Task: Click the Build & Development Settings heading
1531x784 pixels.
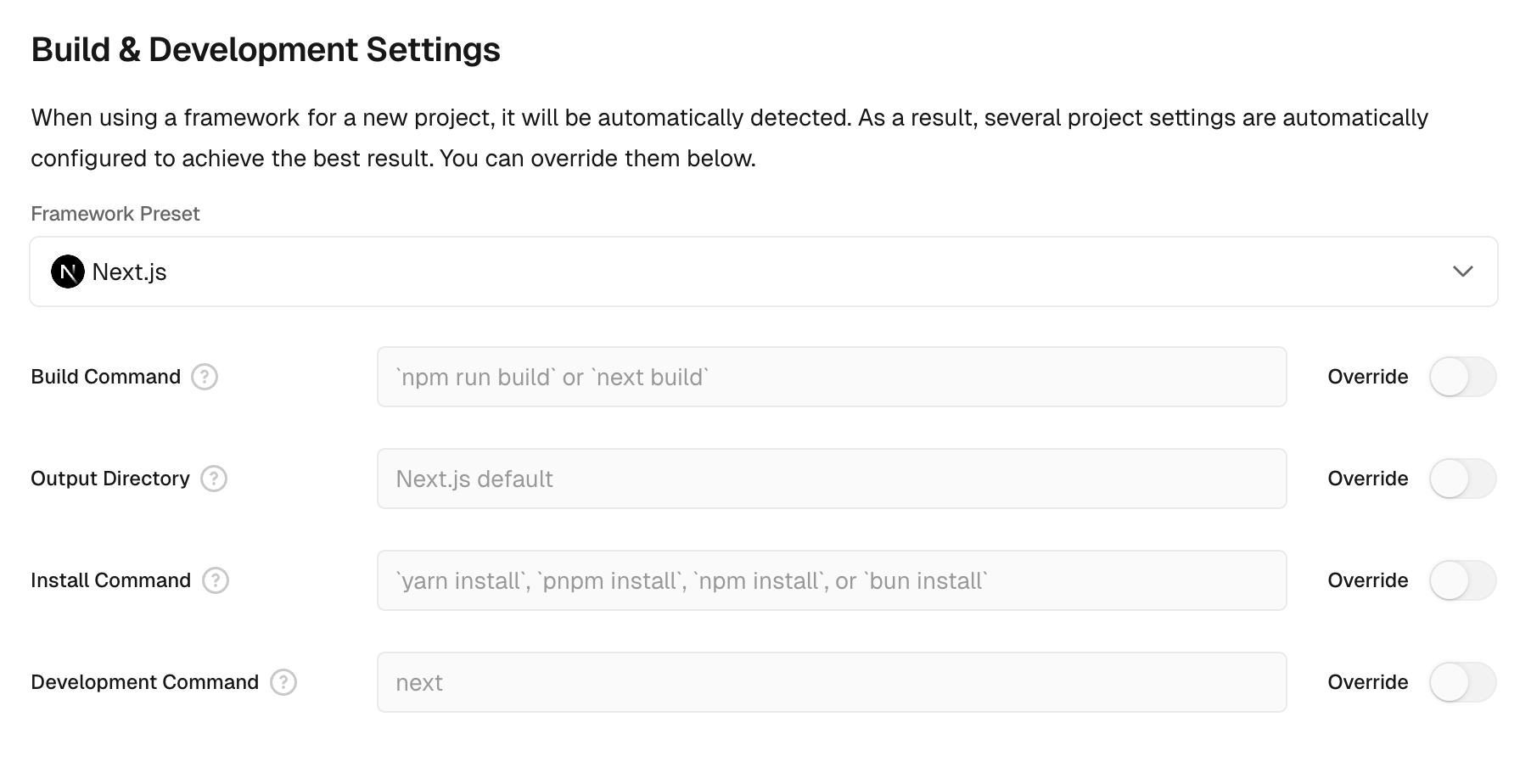Action: coord(266,50)
